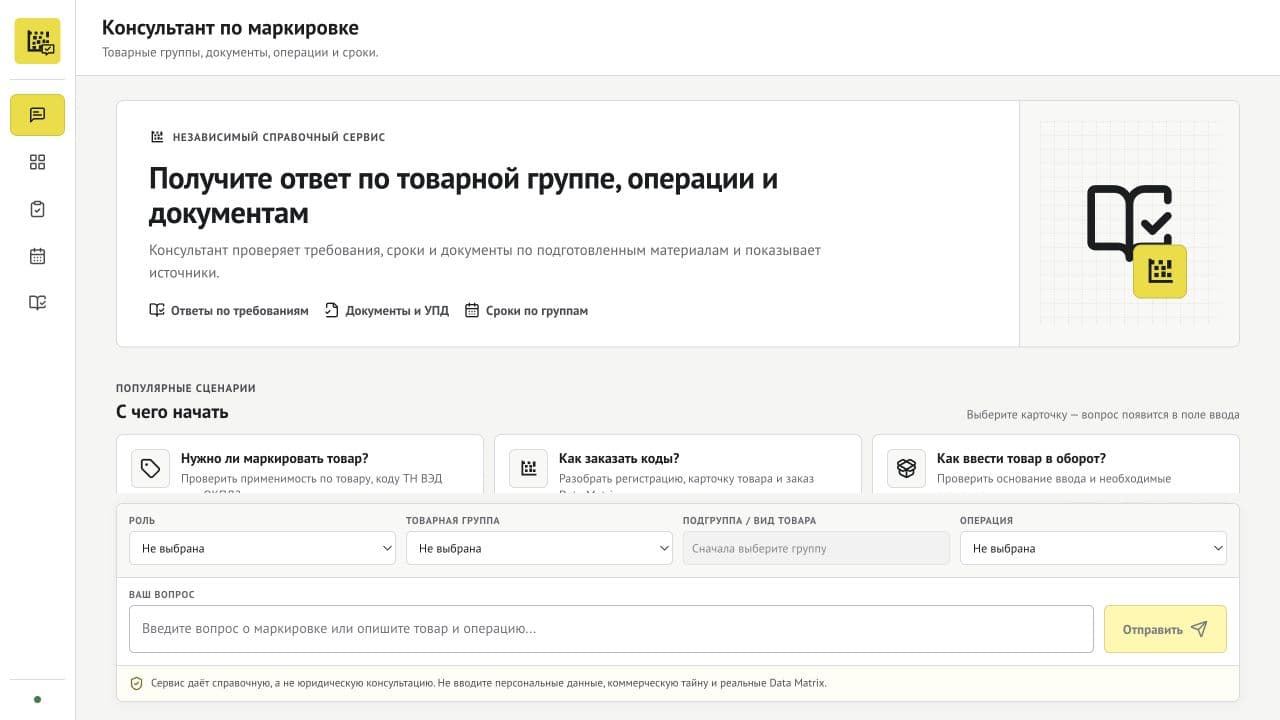Open the calendar deadlines sidebar icon

(x=37, y=256)
